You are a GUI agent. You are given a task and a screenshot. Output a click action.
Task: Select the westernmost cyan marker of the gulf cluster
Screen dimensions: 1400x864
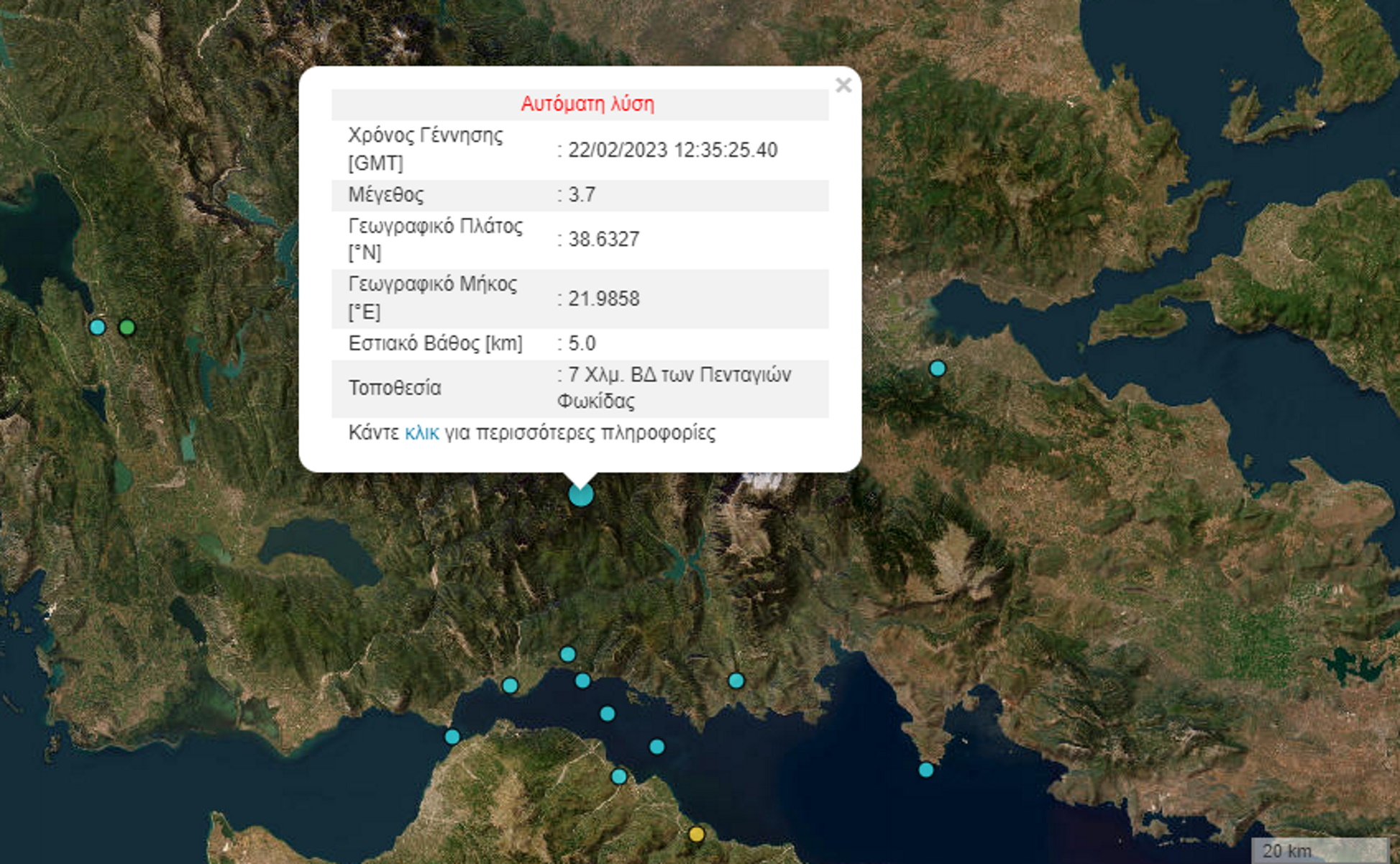point(452,737)
